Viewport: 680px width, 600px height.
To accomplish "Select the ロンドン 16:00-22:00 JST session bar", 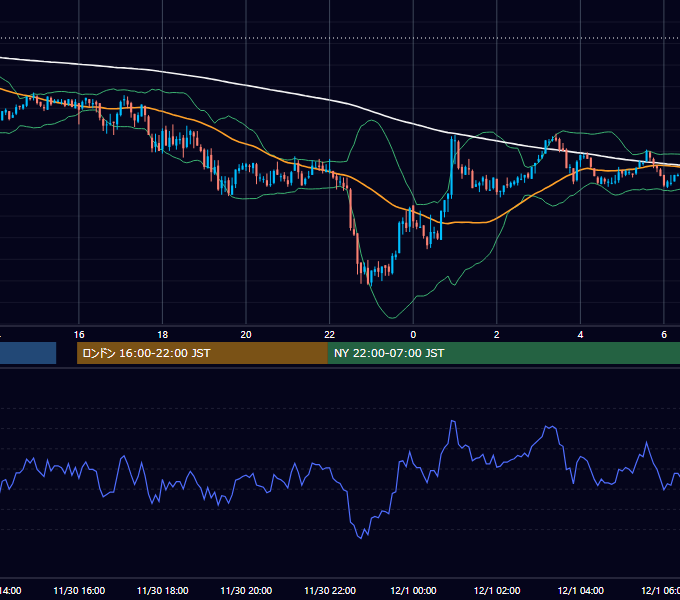I will tap(202, 353).
